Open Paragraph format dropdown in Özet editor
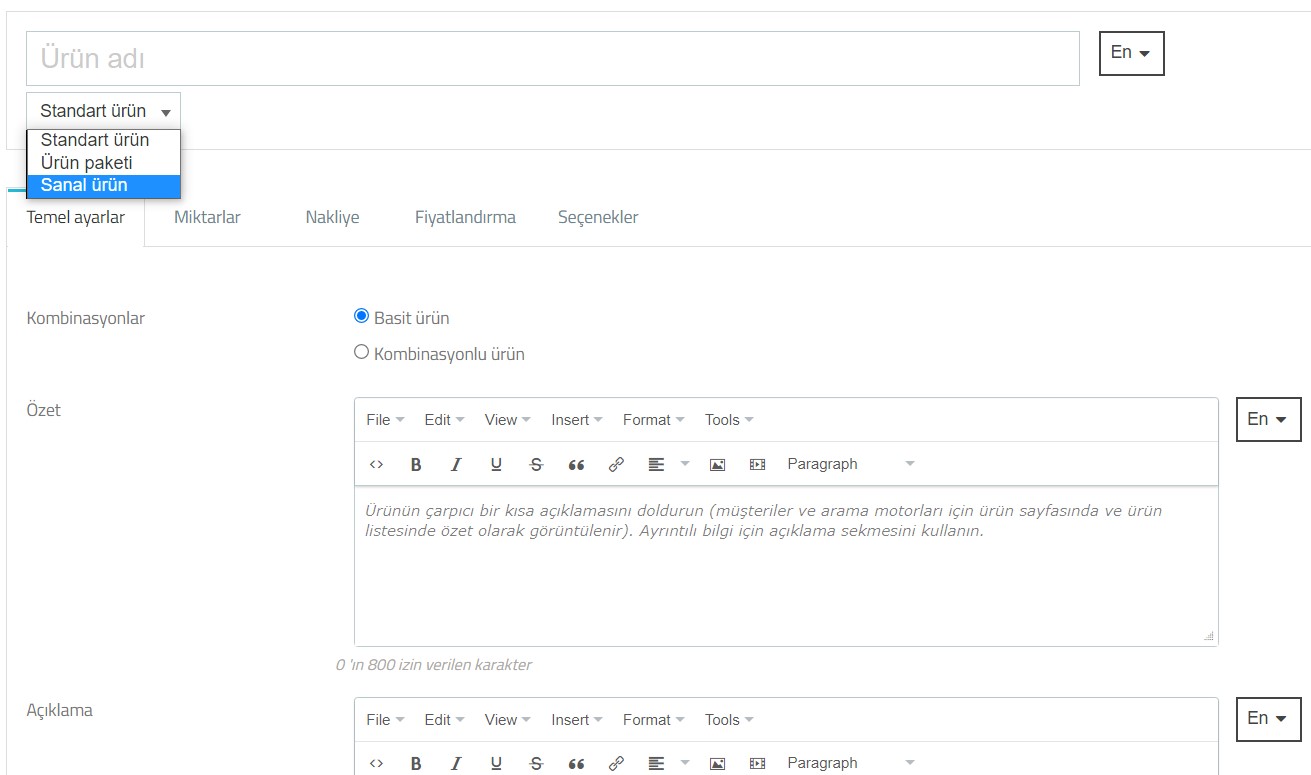 (x=850, y=464)
